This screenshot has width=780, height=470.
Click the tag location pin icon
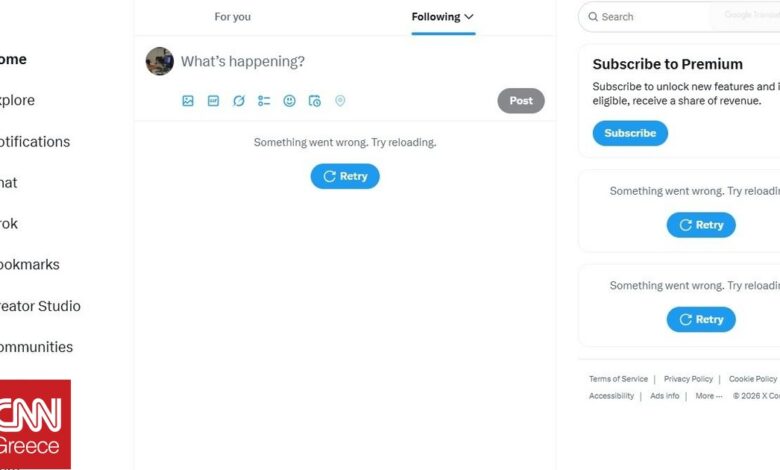pos(340,101)
